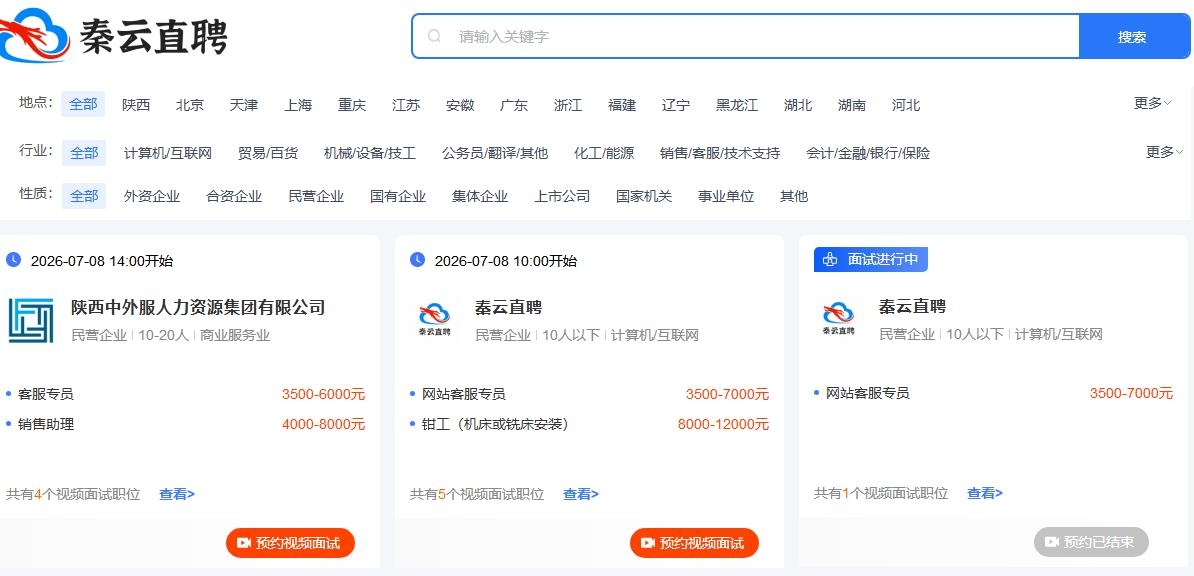
Task: Filter location by 湖北
Action: [x=798, y=105]
